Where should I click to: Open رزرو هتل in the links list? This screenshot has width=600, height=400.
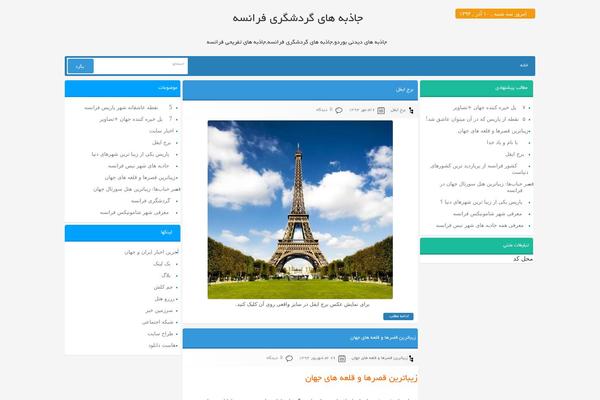(x=164, y=299)
